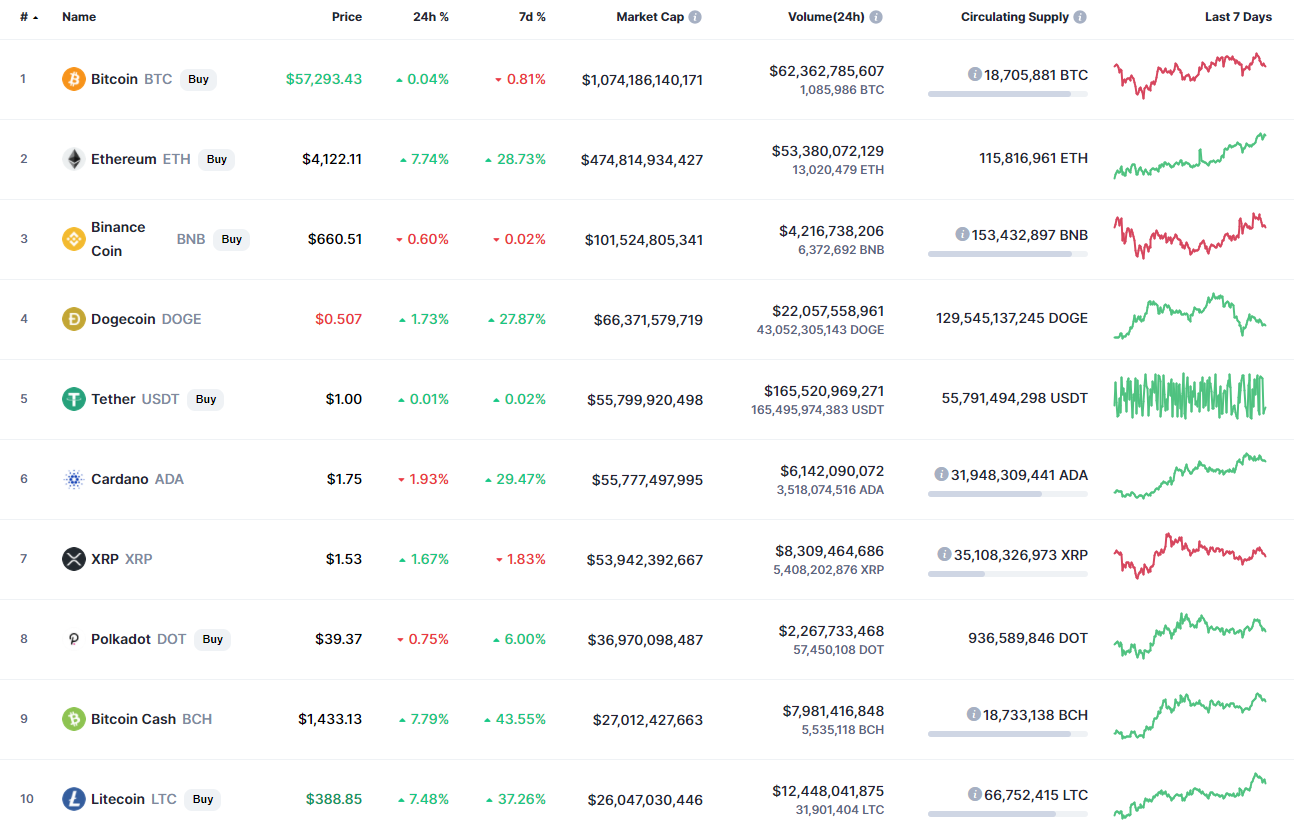The height and width of the screenshot is (837, 1294).
Task: Click XRP circulating supply progress bar
Action: (1008, 574)
